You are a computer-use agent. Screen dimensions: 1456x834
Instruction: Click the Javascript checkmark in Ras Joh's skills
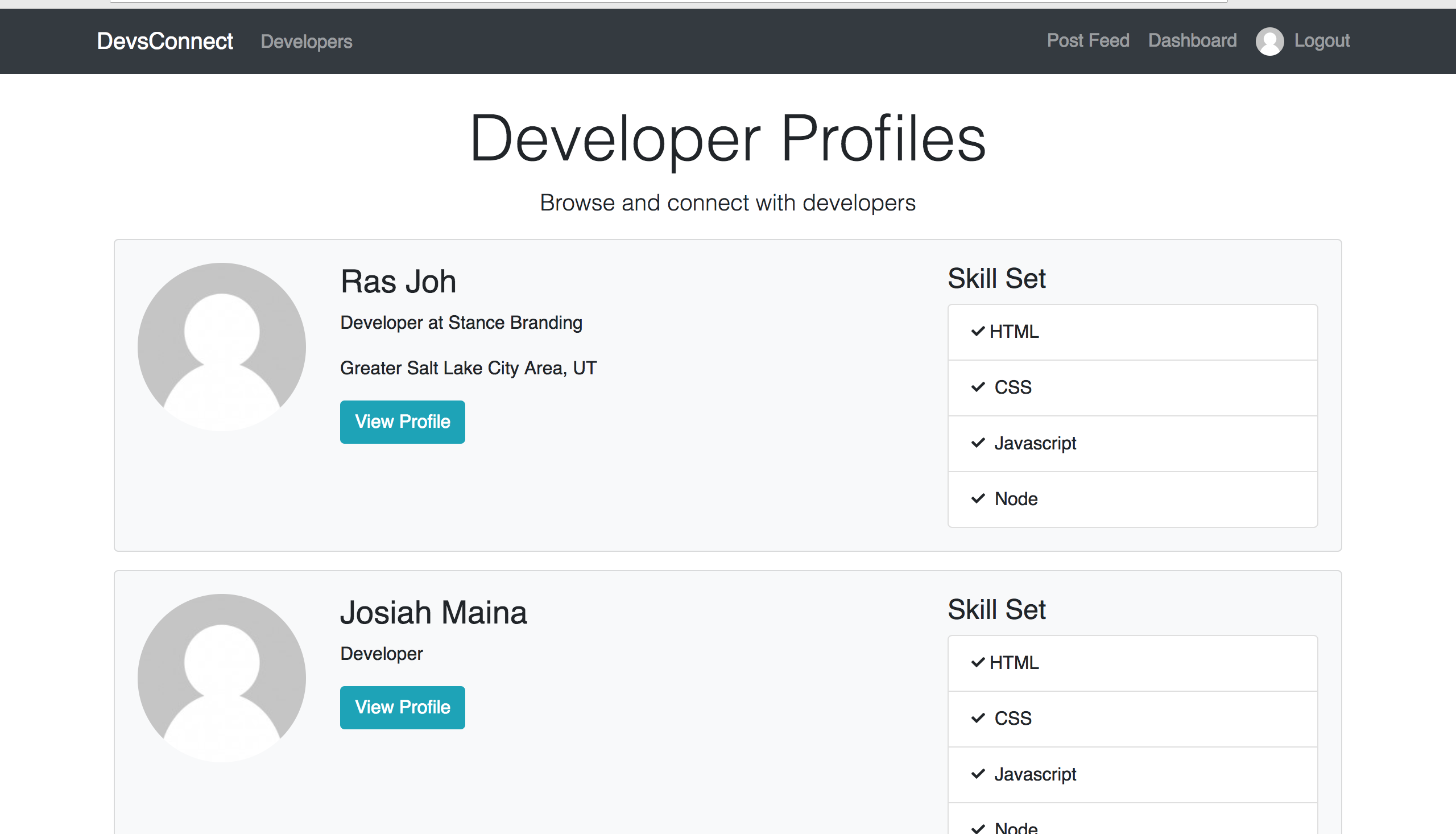(x=978, y=443)
